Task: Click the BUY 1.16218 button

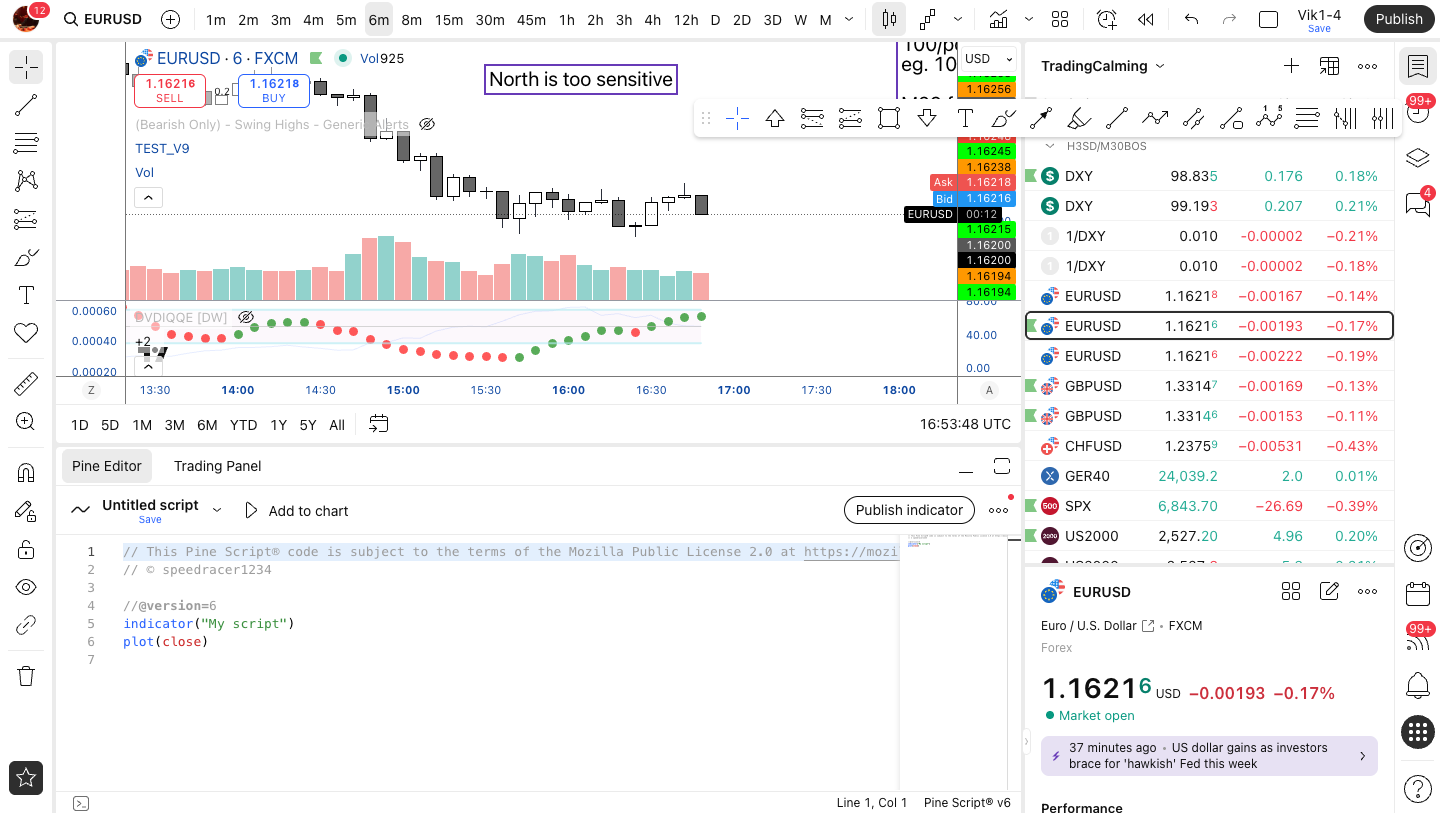Action: click(x=274, y=91)
